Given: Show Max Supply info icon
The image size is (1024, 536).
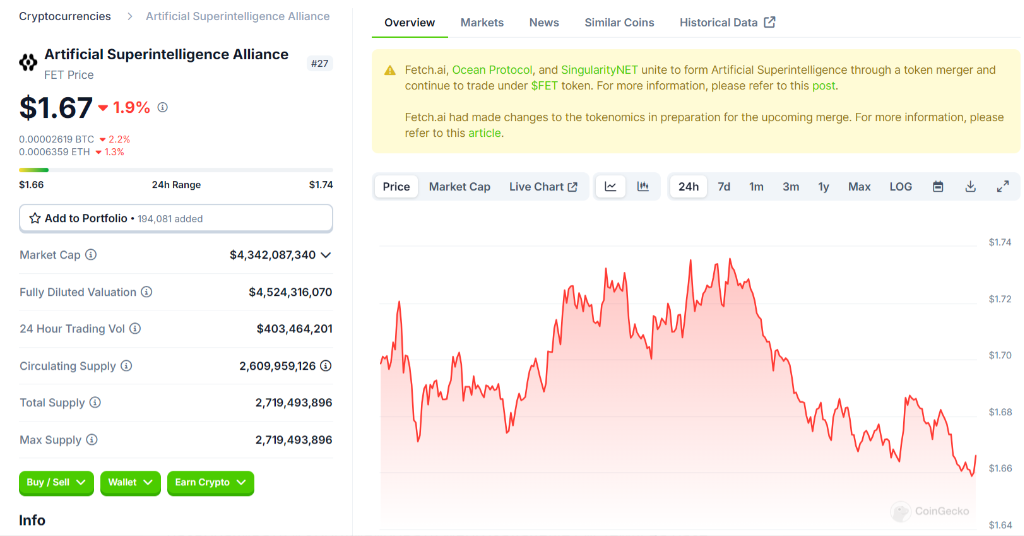Looking at the screenshot, I should [92, 439].
